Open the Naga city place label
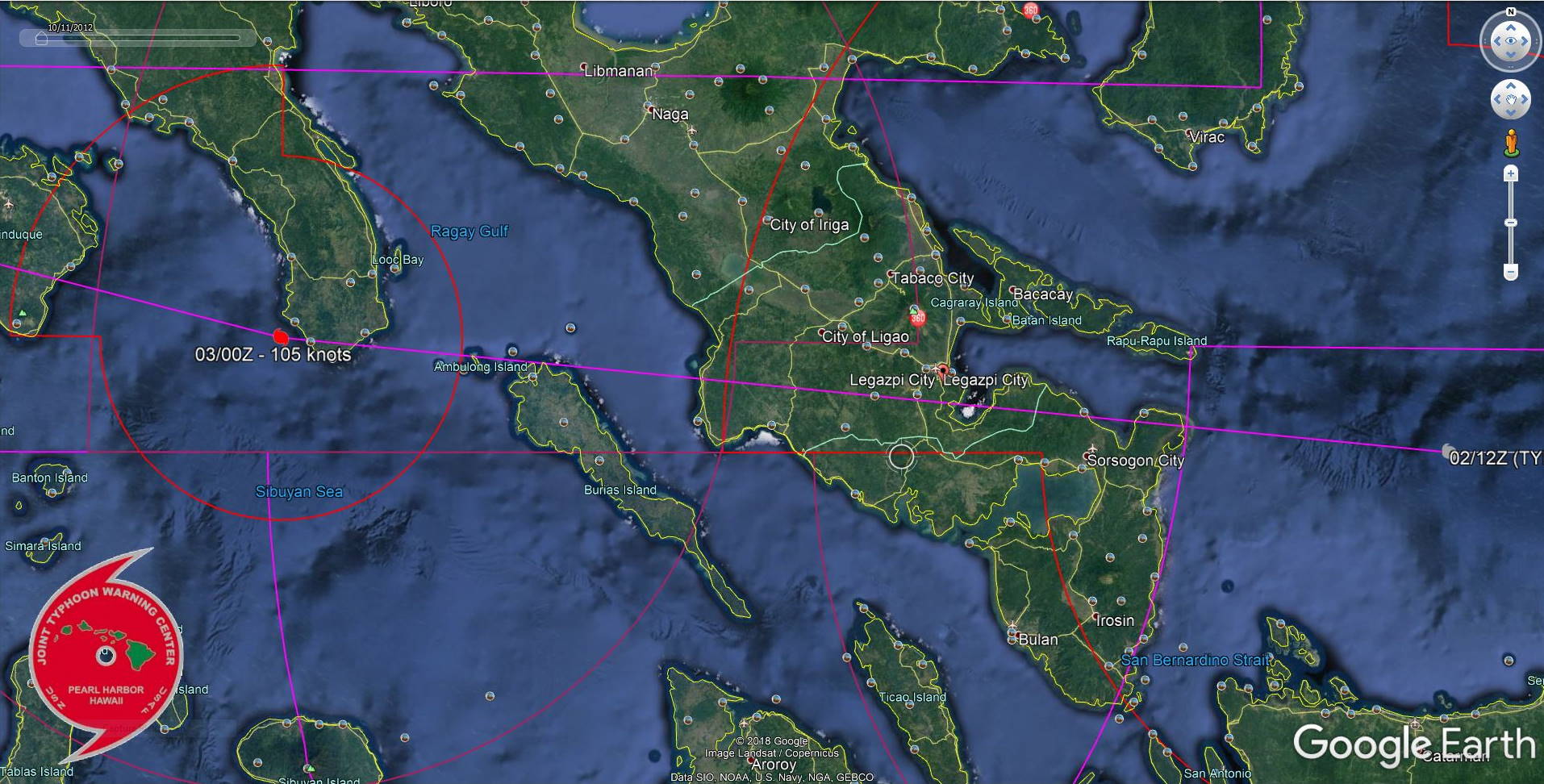The height and width of the screenshot is (784, 1544). (670, 115)
